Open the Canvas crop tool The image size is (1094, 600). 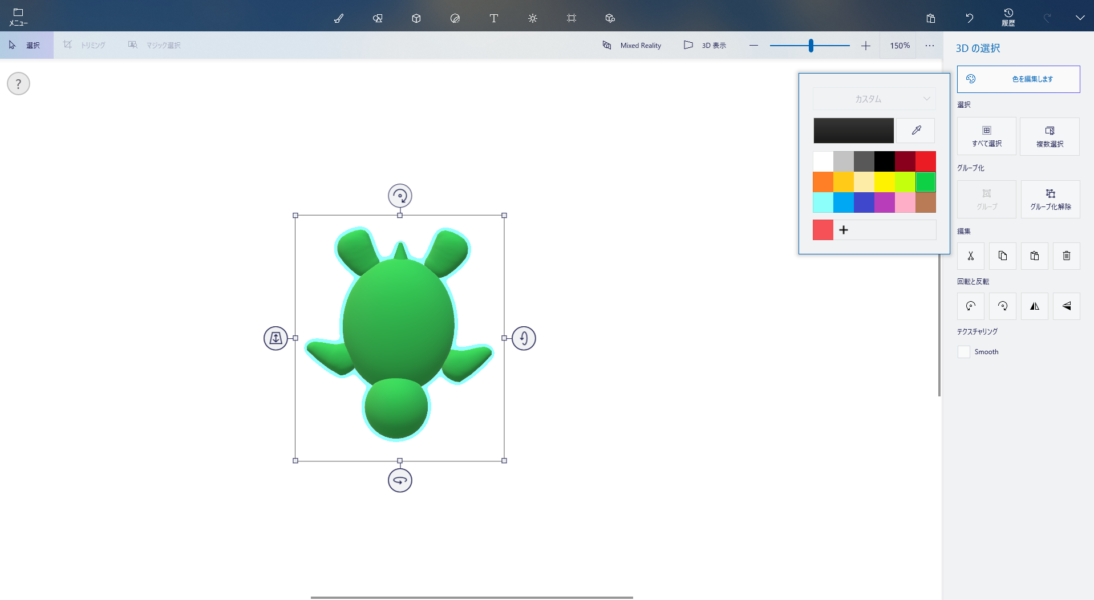571,18
